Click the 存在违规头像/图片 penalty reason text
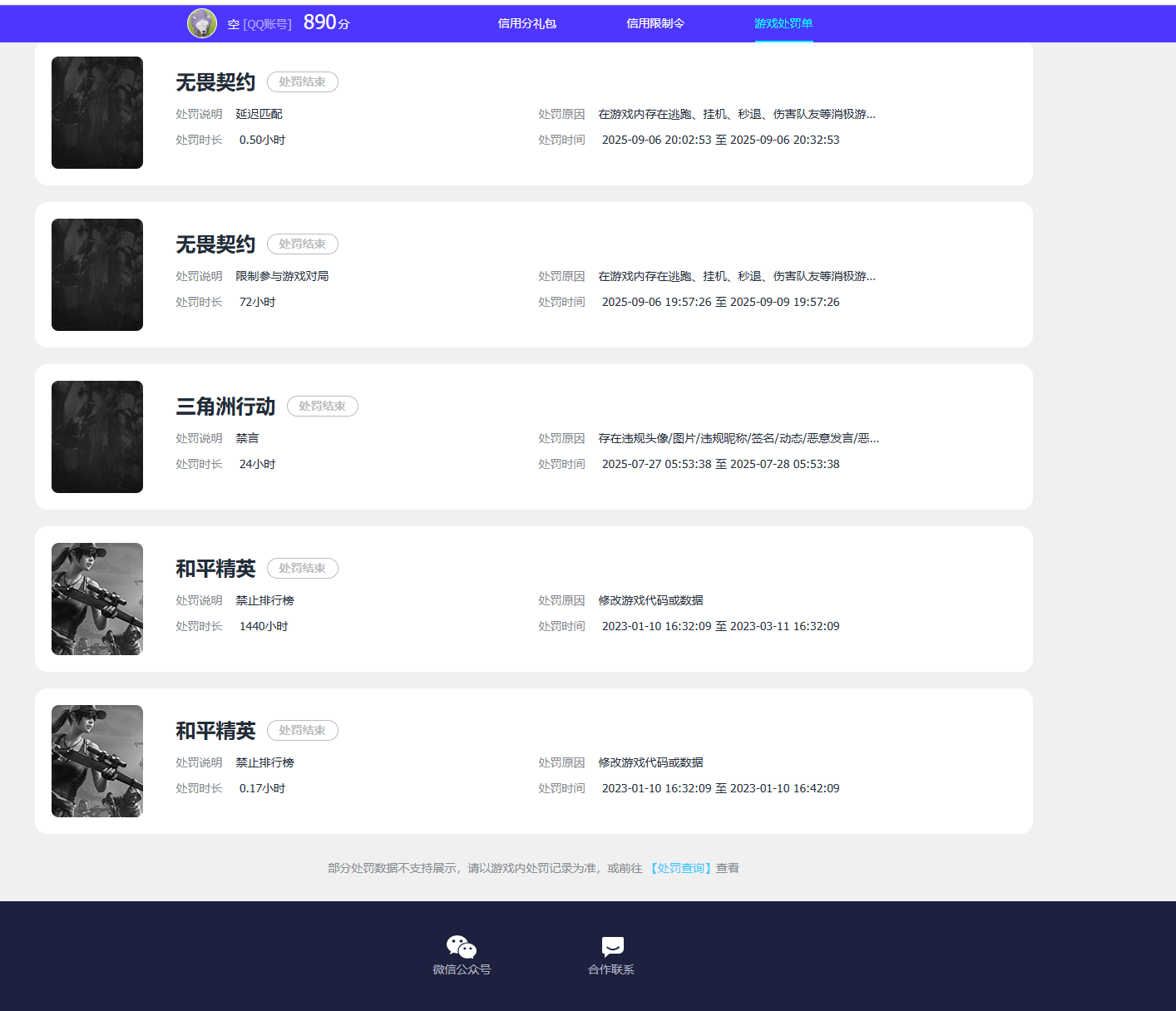This screenshot has width=1176, height=1011. pyautogui.click(x=739, y=438)
